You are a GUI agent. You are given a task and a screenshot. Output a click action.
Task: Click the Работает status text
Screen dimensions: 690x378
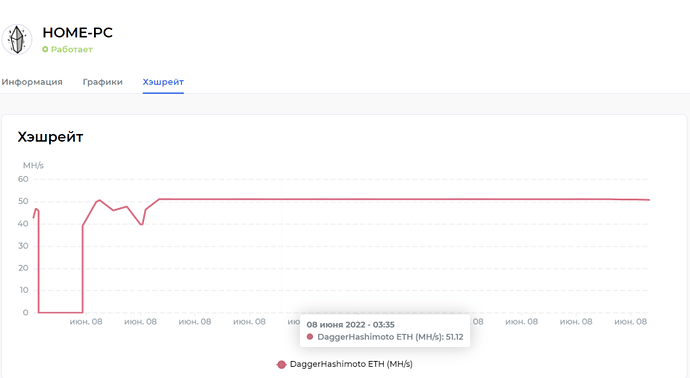click(72, 49)
